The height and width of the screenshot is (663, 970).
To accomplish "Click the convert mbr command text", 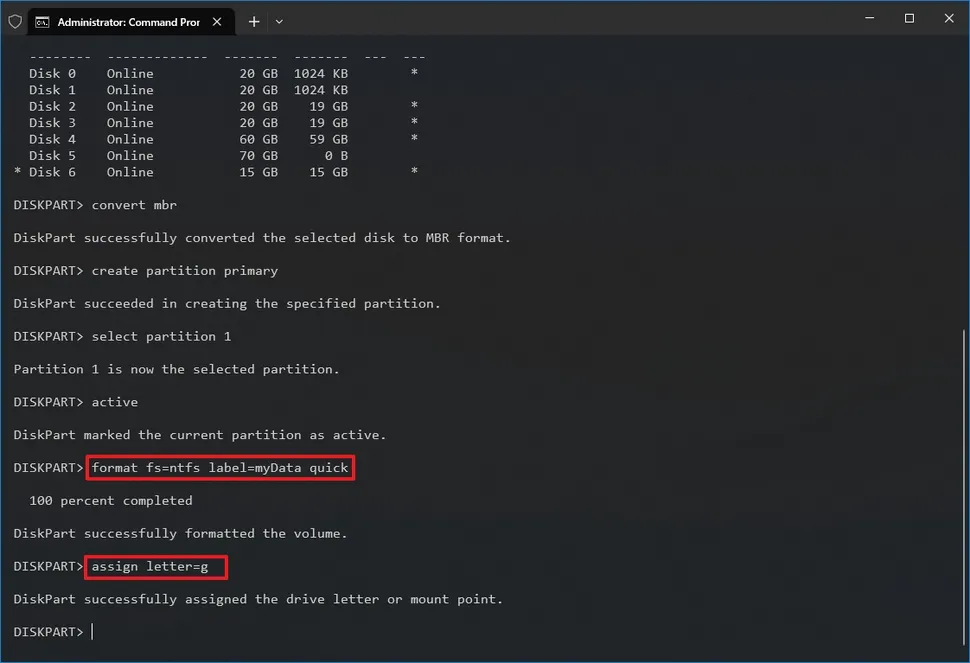I will (x=134, y=205).
